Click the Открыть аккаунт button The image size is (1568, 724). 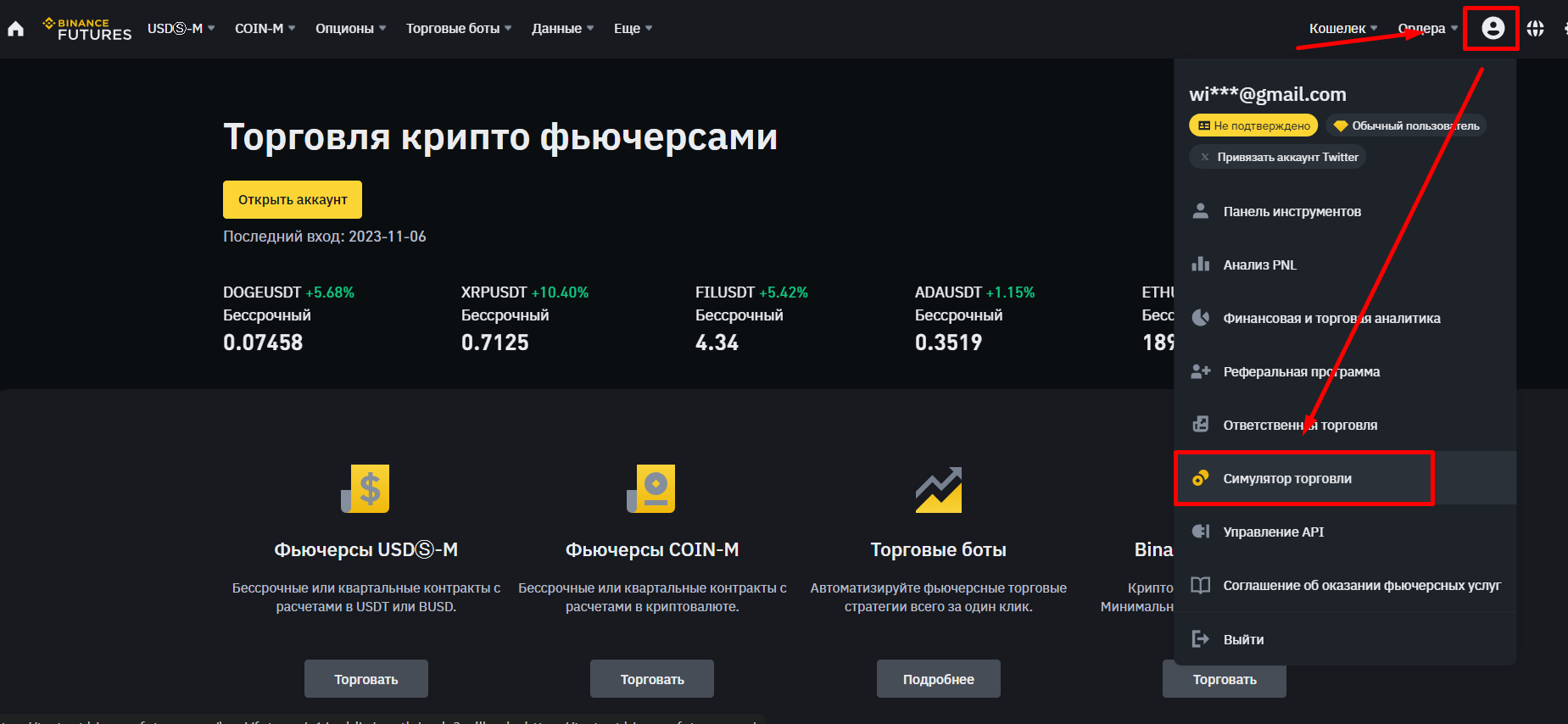(x=293, y=199)
